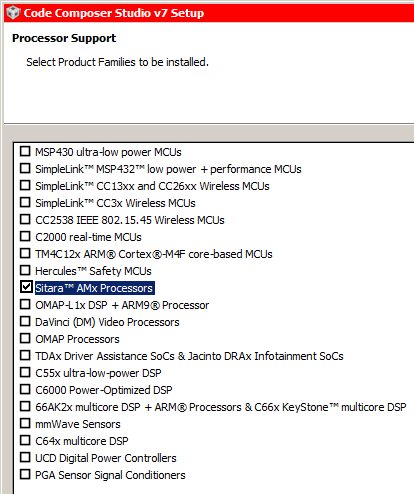This screenshot has height=494, width=414.
Task: Check OMAP-L1x DSP + ARM9 Processor
Action: [x=25, y=304]
